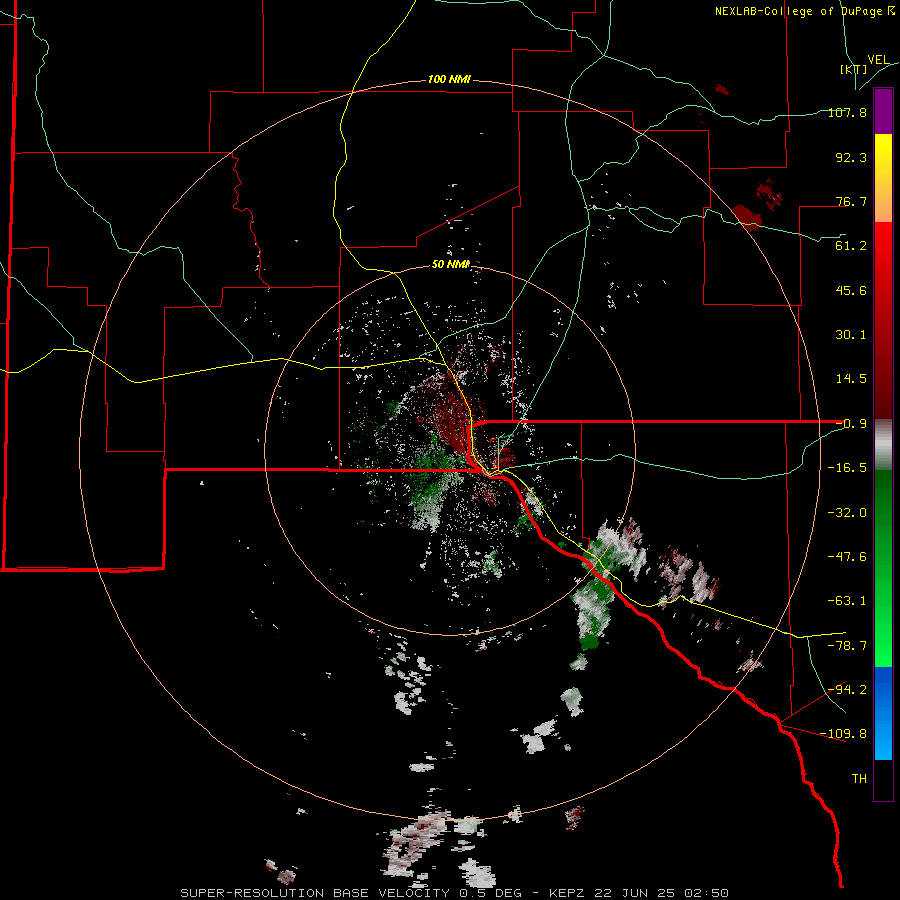This screenshot has height=900, width=900.
Task: Select the 107.8 scale value
Action: (x=847, y=112)
